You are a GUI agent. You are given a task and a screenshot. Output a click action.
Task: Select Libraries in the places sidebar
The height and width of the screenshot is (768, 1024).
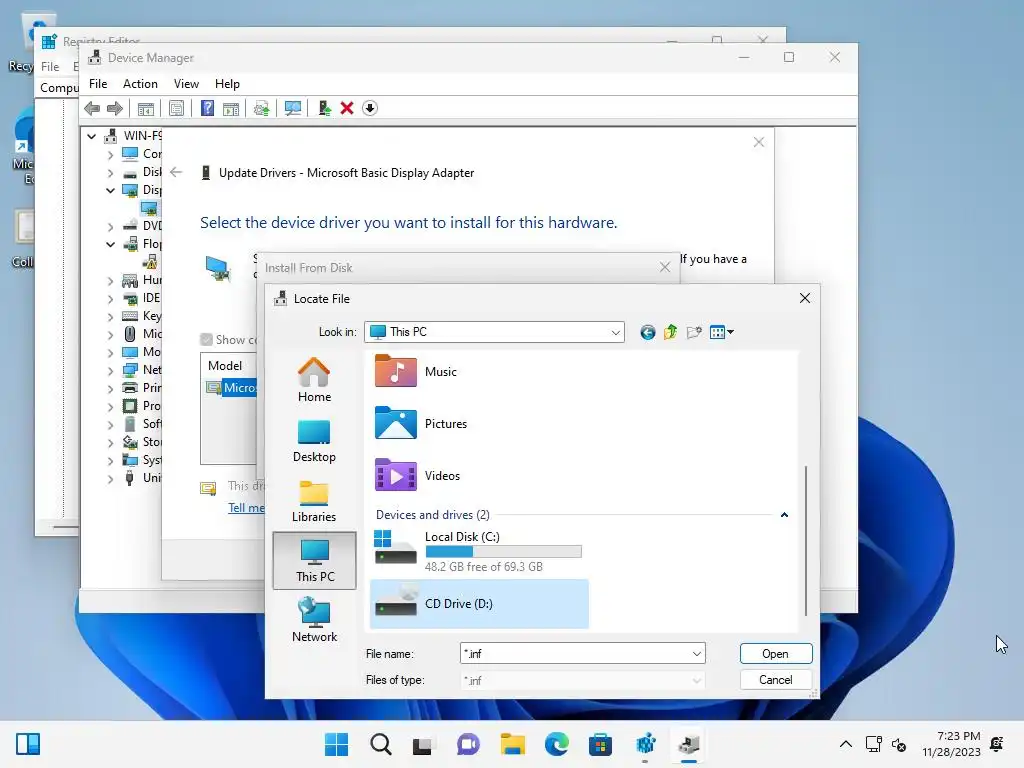(314, 501)
